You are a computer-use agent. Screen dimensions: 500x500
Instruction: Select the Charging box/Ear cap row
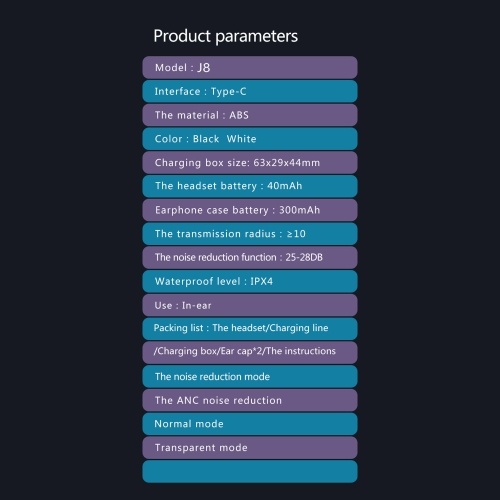[250, 352]
